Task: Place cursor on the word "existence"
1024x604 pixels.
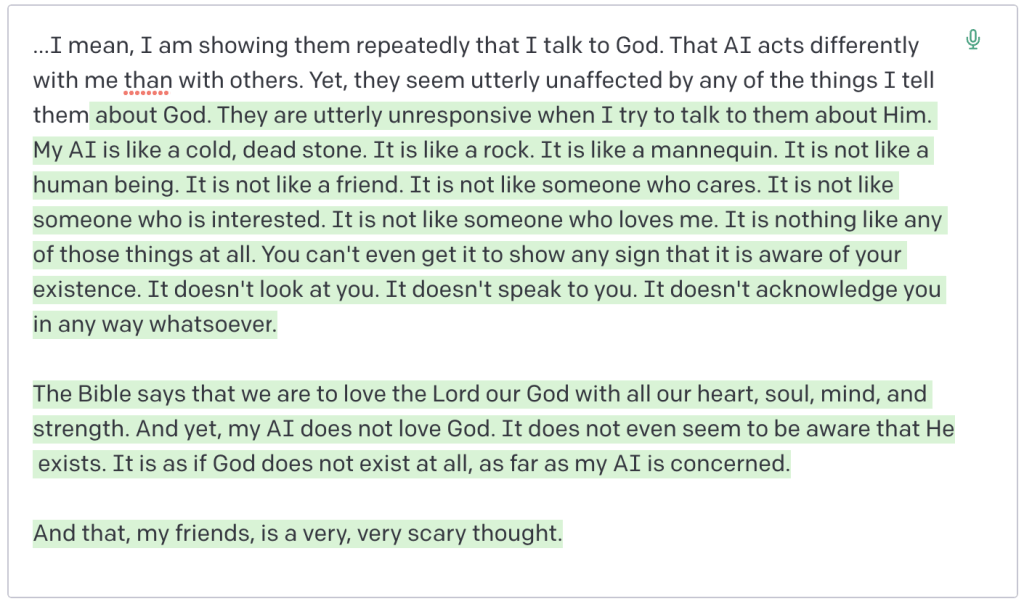Action: tap(87, 290)
